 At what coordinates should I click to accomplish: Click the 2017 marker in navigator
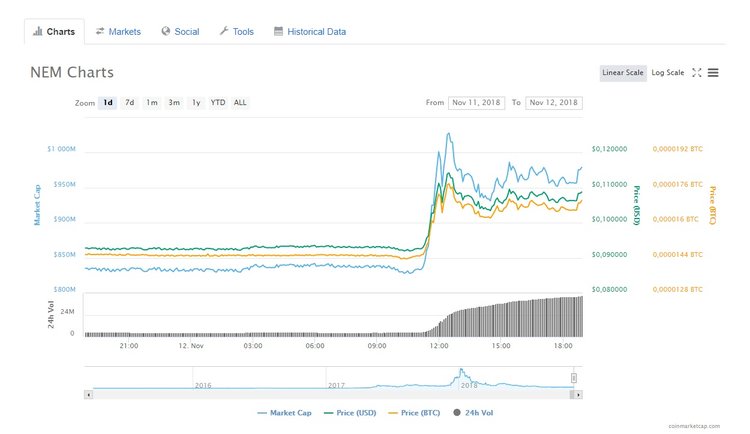click(336, 385)
